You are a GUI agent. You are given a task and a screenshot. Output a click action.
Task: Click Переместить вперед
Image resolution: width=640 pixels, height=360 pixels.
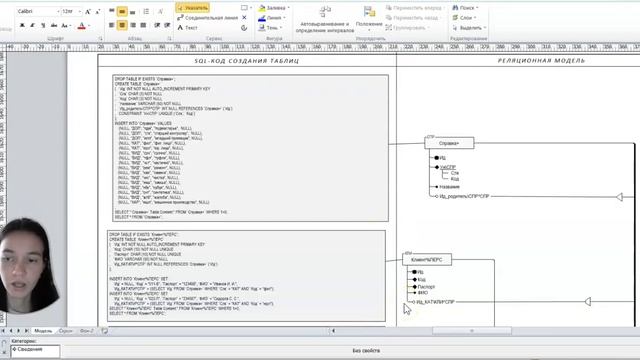[414, 8]
